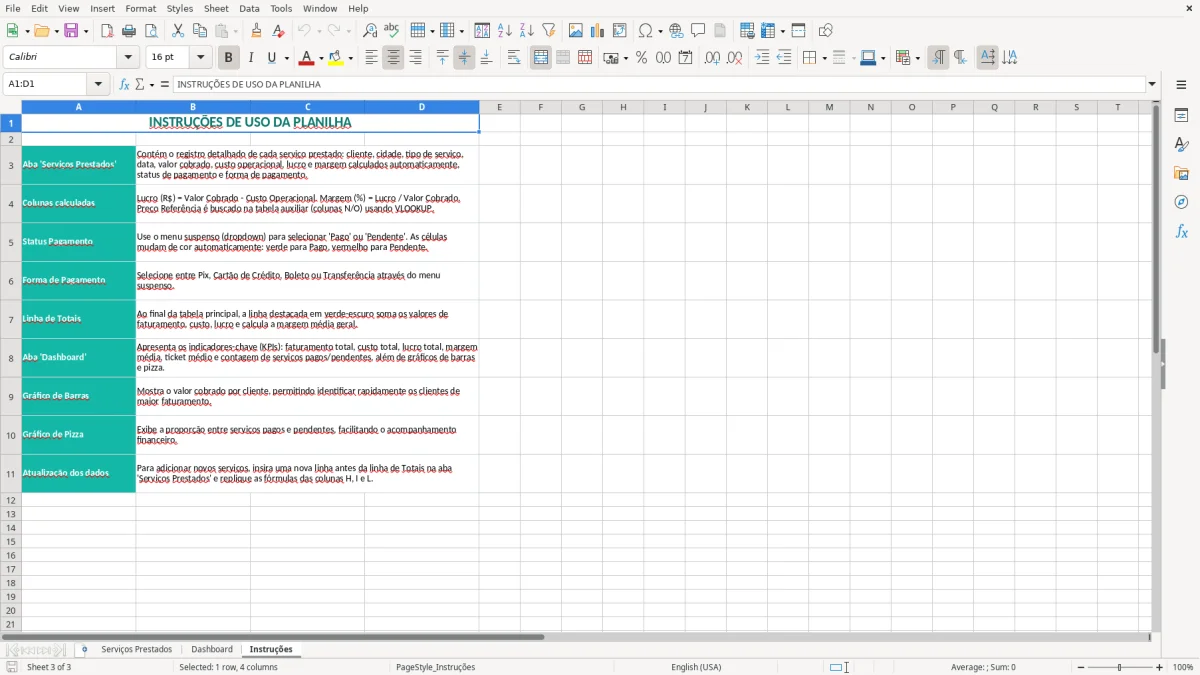Image resolution: width=1200 pixels, height=675 pixels.
Task: Apply the red font color
Action: click(306, 58)
